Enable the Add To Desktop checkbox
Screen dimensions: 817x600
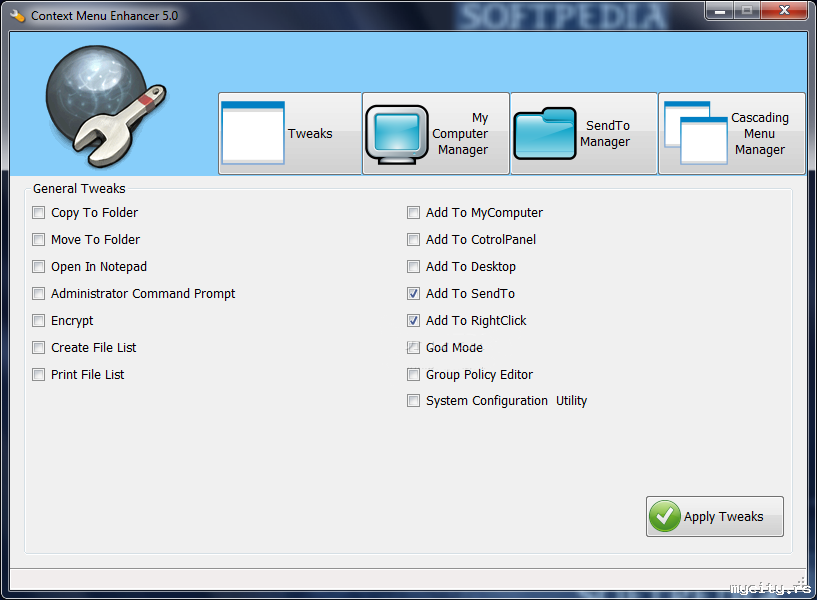pyautogui.click(x=413, y=267)
